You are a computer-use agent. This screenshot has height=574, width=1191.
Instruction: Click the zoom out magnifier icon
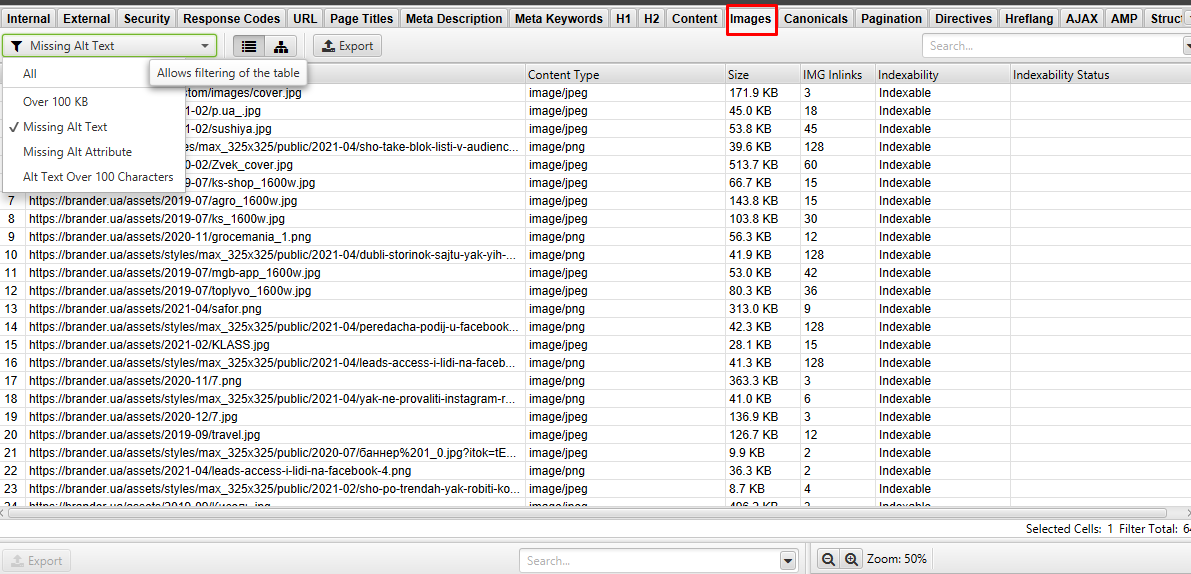click(828, 560)
